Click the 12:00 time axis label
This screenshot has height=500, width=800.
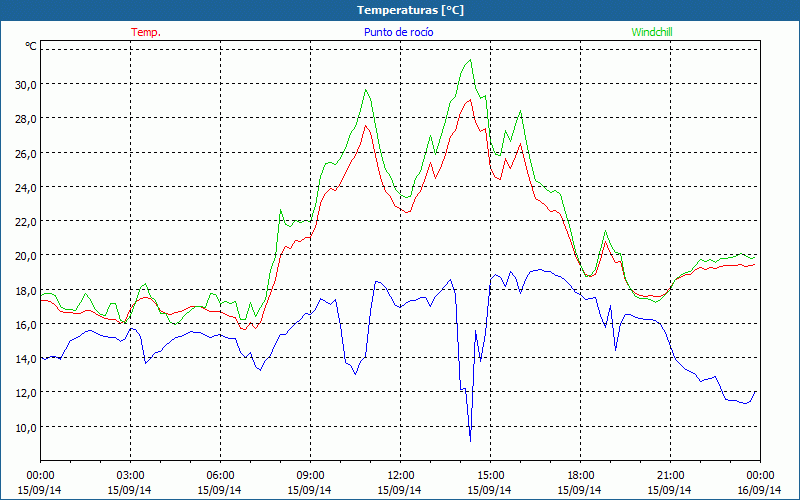(401, 476)
